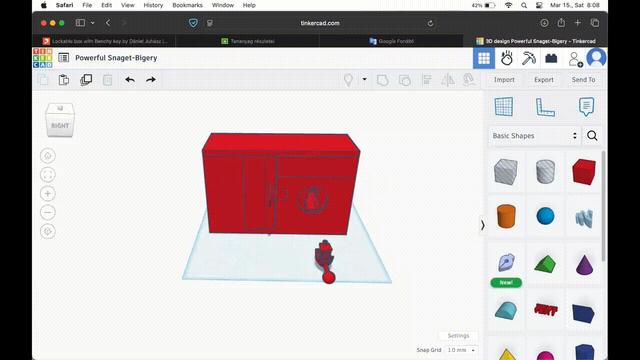Click the workplane Settings button

coord(458,336)
